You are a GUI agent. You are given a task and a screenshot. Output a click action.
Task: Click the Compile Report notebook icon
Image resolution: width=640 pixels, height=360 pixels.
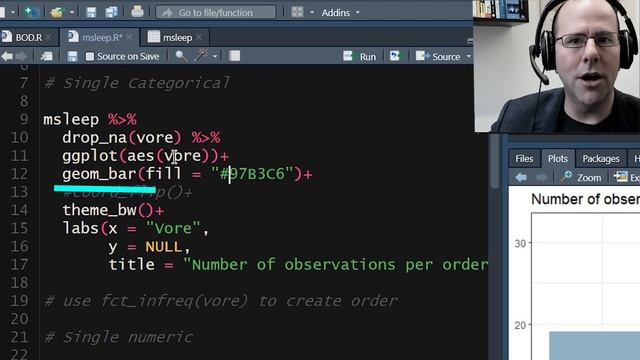coord(234,56)
